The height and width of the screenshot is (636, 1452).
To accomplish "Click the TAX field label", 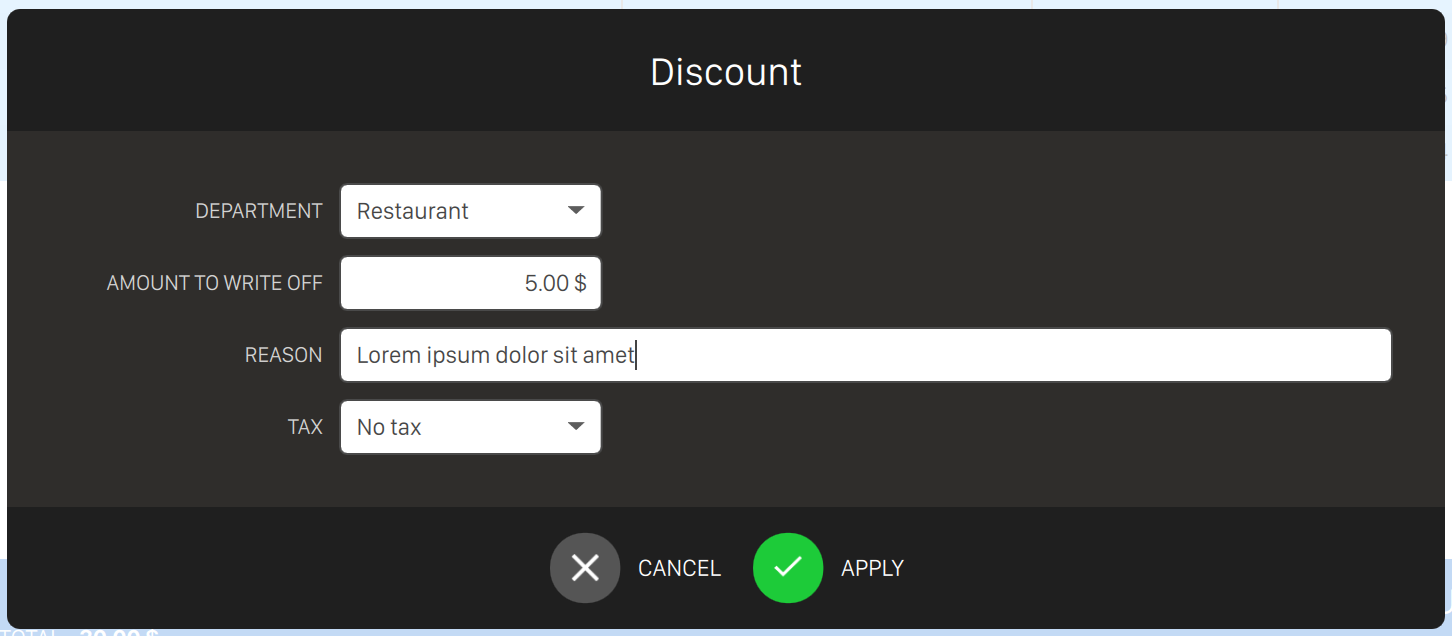I will [305, 427].
